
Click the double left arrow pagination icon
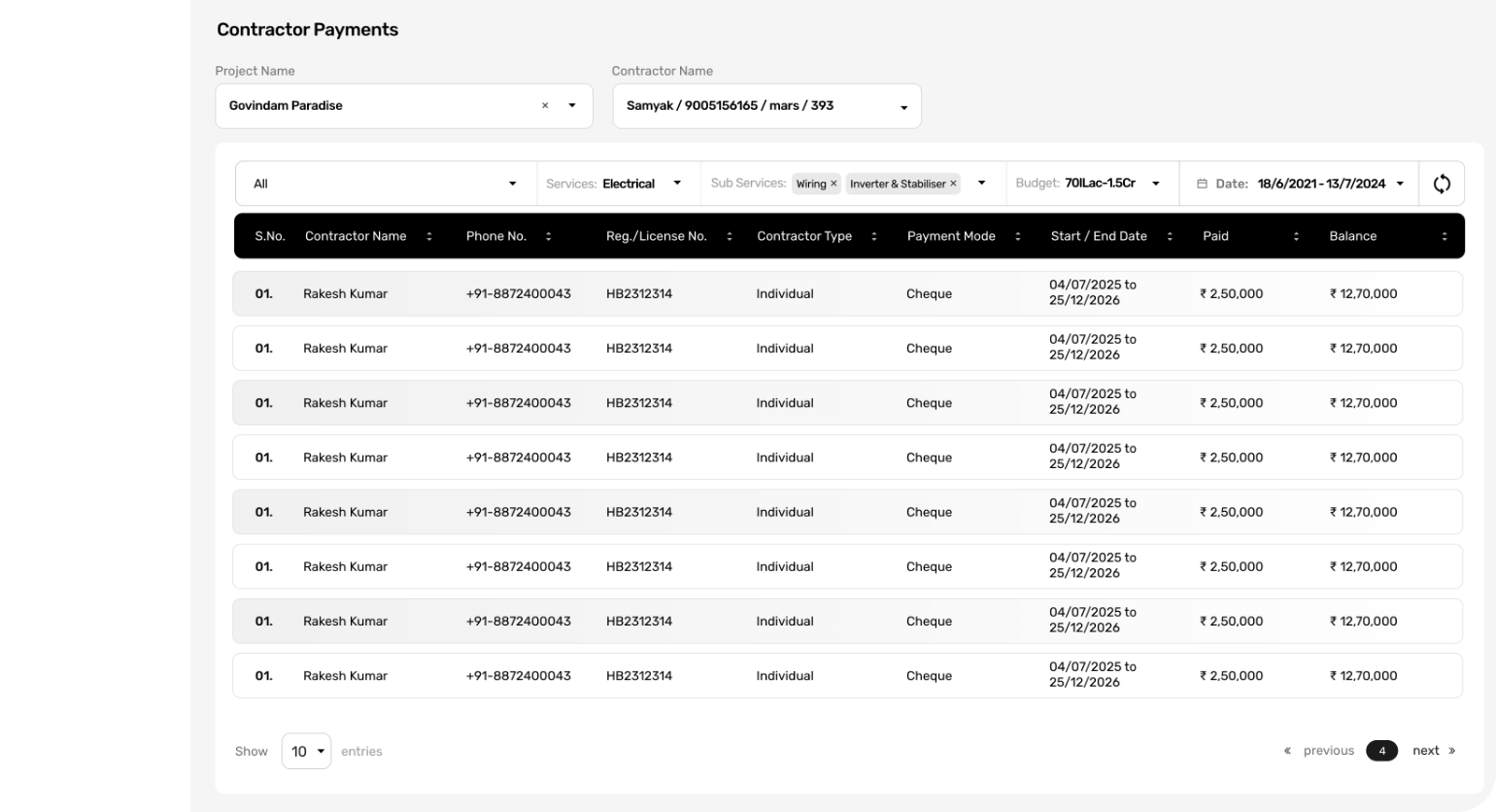pos(1287,751)
